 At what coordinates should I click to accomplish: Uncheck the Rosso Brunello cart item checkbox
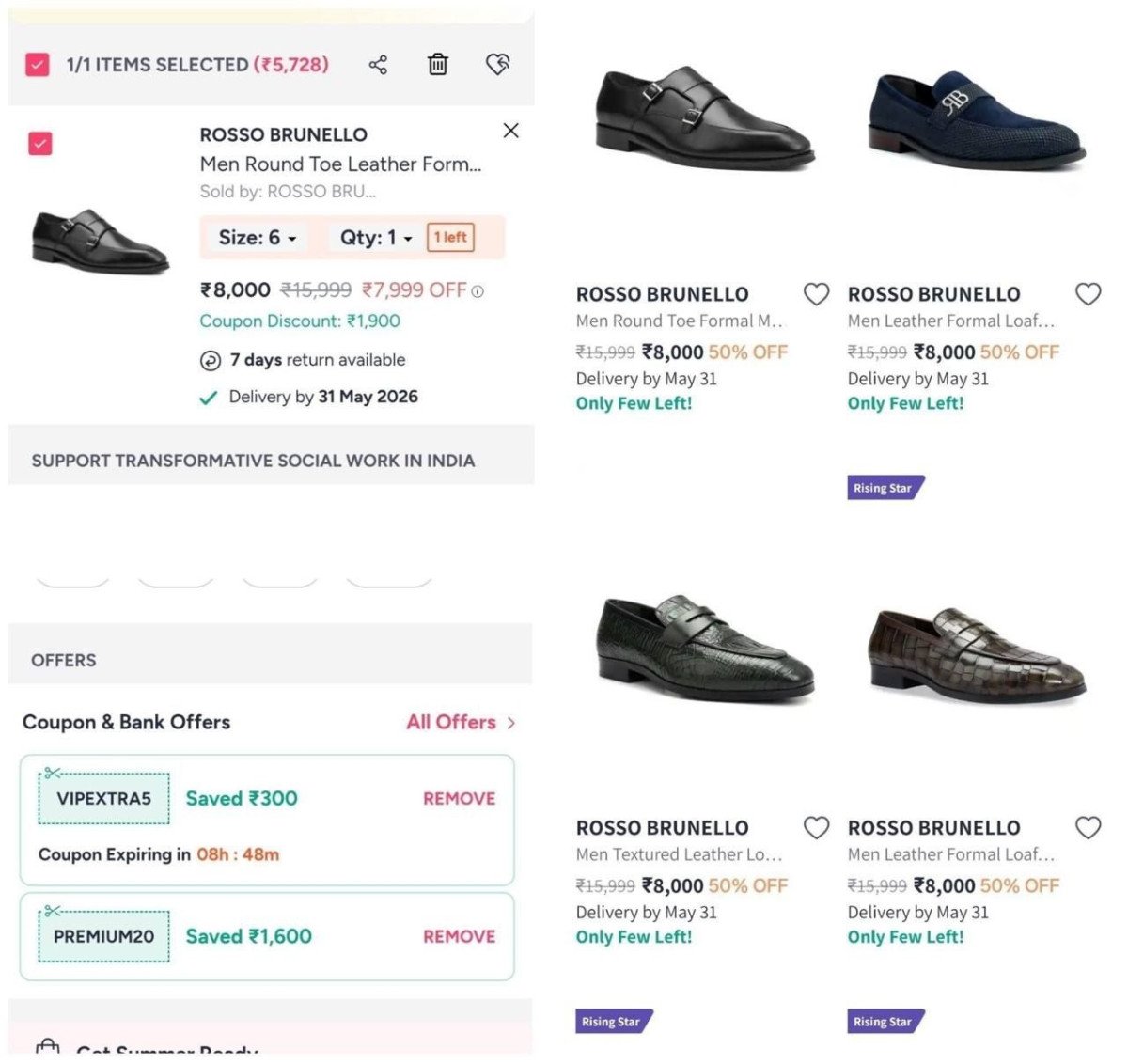point(39,144)
